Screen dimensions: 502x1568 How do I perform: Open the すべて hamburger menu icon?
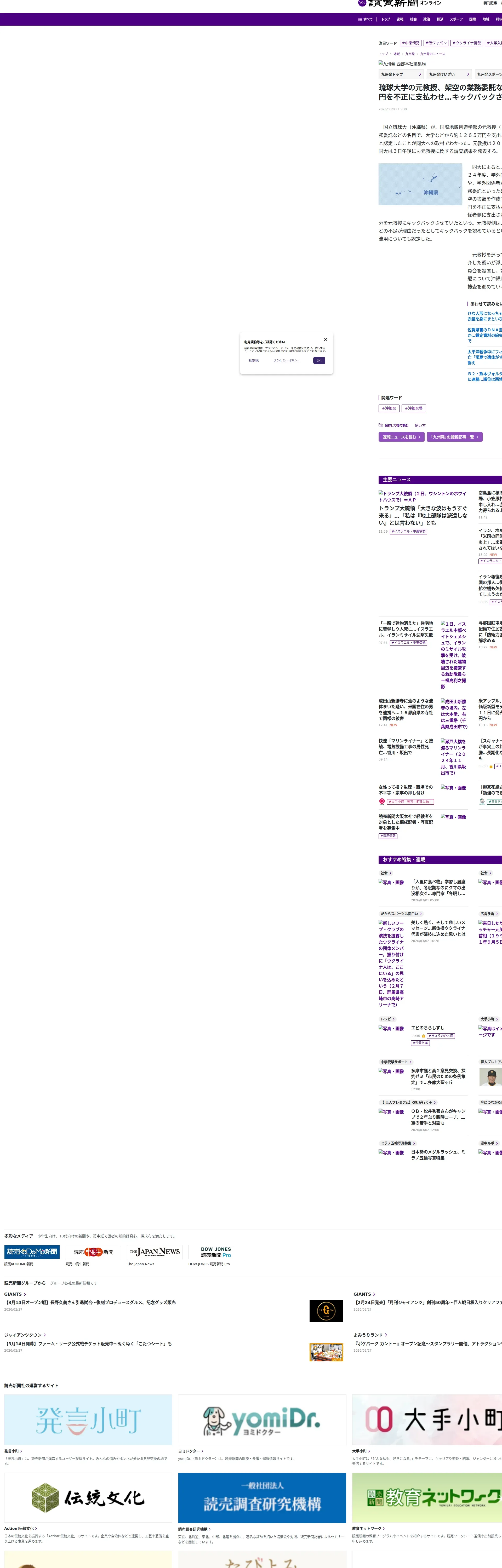point(360,20)
